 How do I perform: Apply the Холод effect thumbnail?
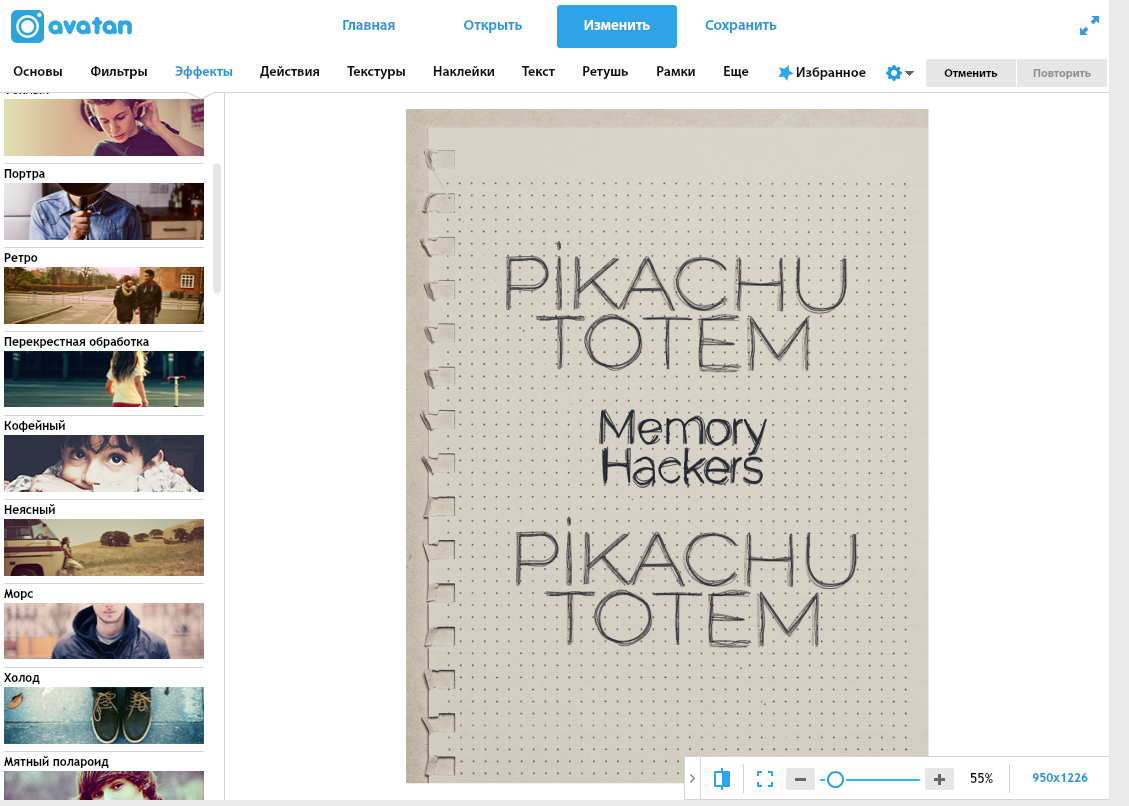pyautogui.click(x=104, y=715)
